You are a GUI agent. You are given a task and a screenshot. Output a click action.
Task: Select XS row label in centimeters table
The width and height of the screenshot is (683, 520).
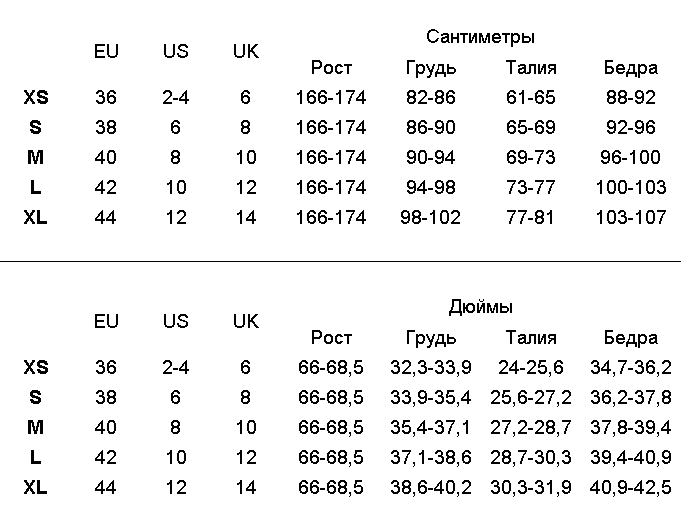pyautogui.click(x=36, y=97)
